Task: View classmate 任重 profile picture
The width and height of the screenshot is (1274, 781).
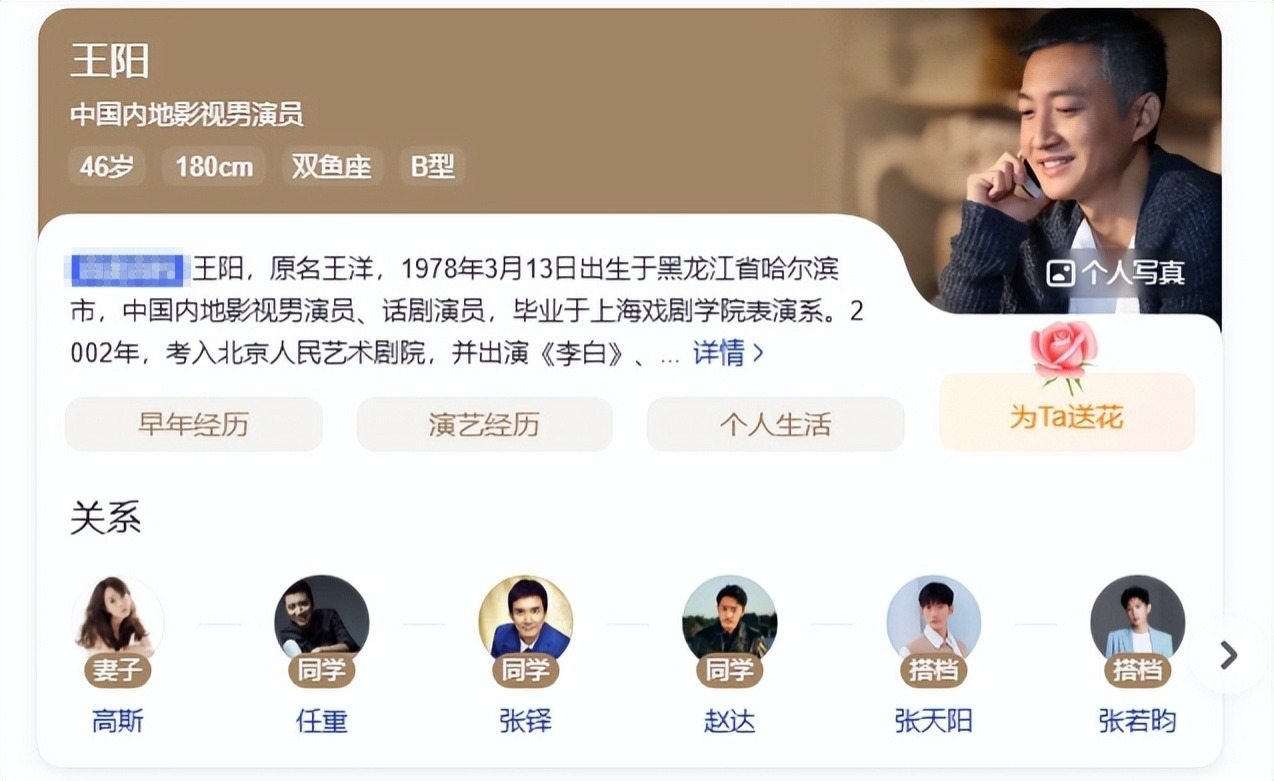Action: click(x=322, y=620)
